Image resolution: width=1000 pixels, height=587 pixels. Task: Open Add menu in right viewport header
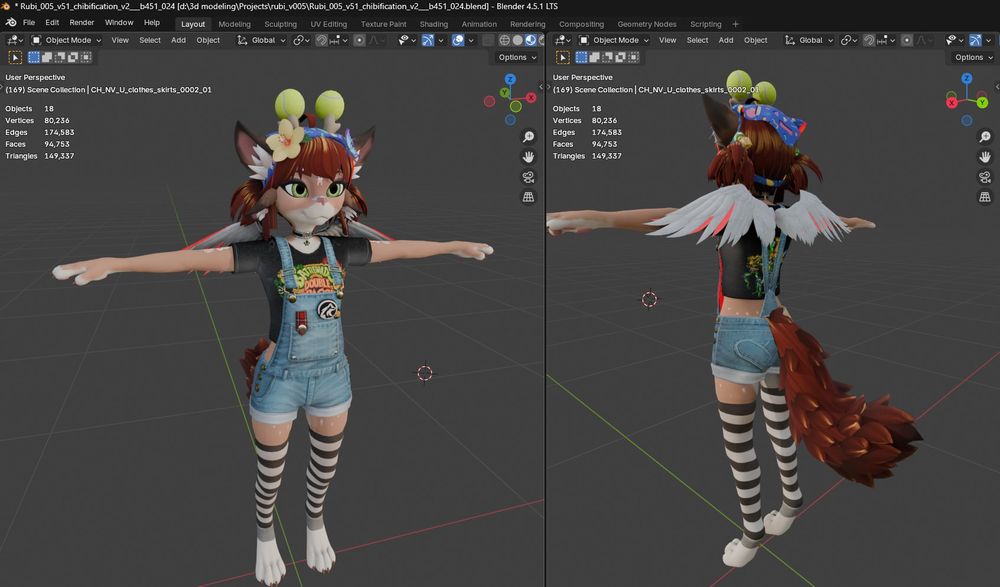pyautogui.click(x=726, y=40)
